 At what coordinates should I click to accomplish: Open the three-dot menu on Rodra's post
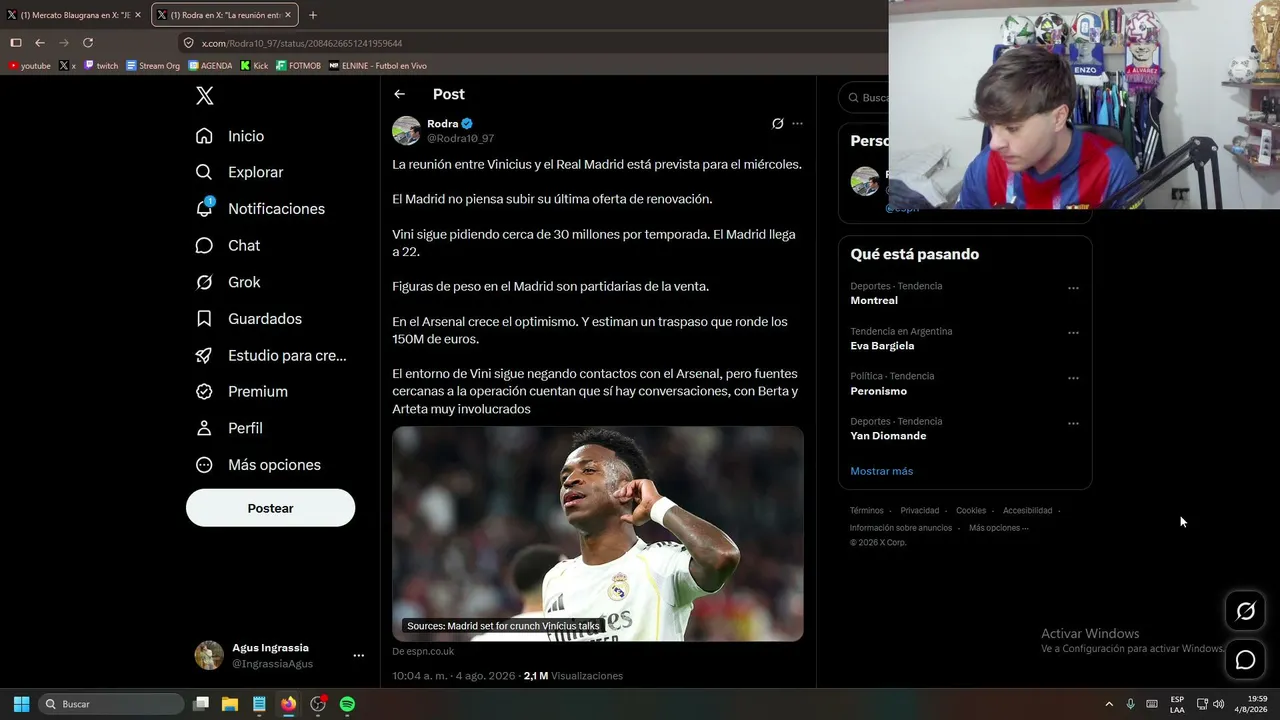point(797,124)
